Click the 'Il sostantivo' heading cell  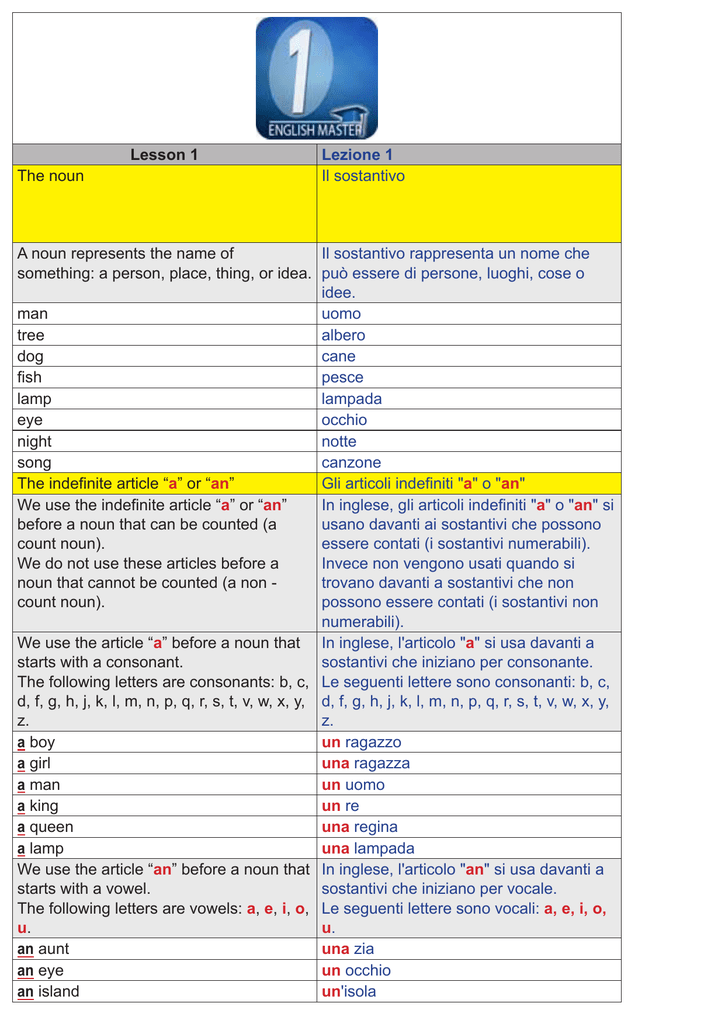(x=469, y=204)
